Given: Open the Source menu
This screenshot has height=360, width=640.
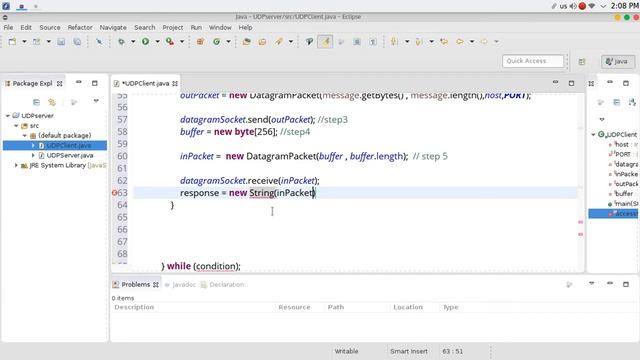Looking at the screenshot, I should 50,27.
